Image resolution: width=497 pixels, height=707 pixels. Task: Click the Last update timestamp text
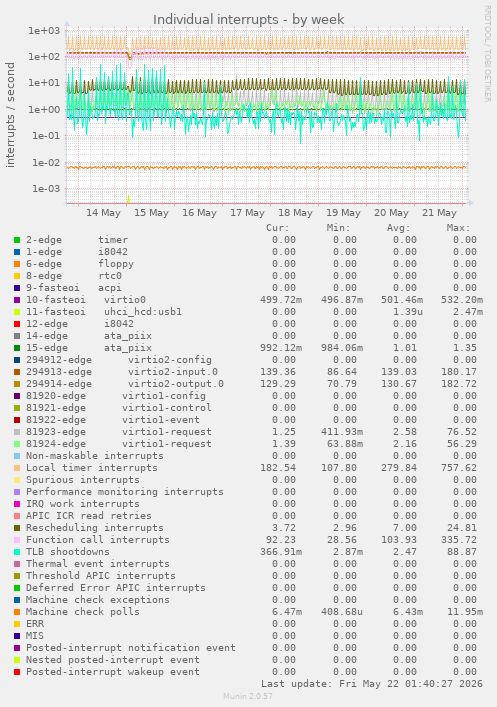(372, 684)
